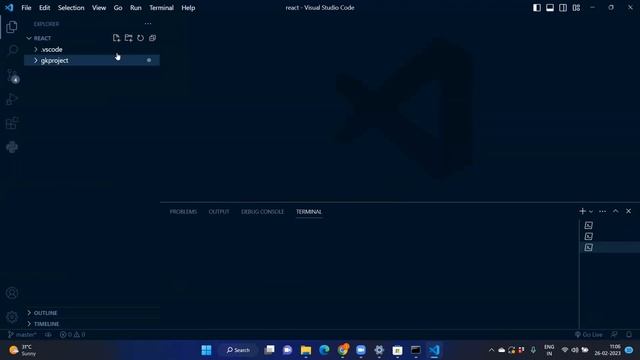Synchronize changes from status bar
The width and height of the screenshot is (640, 360).
tap(48, 335)
